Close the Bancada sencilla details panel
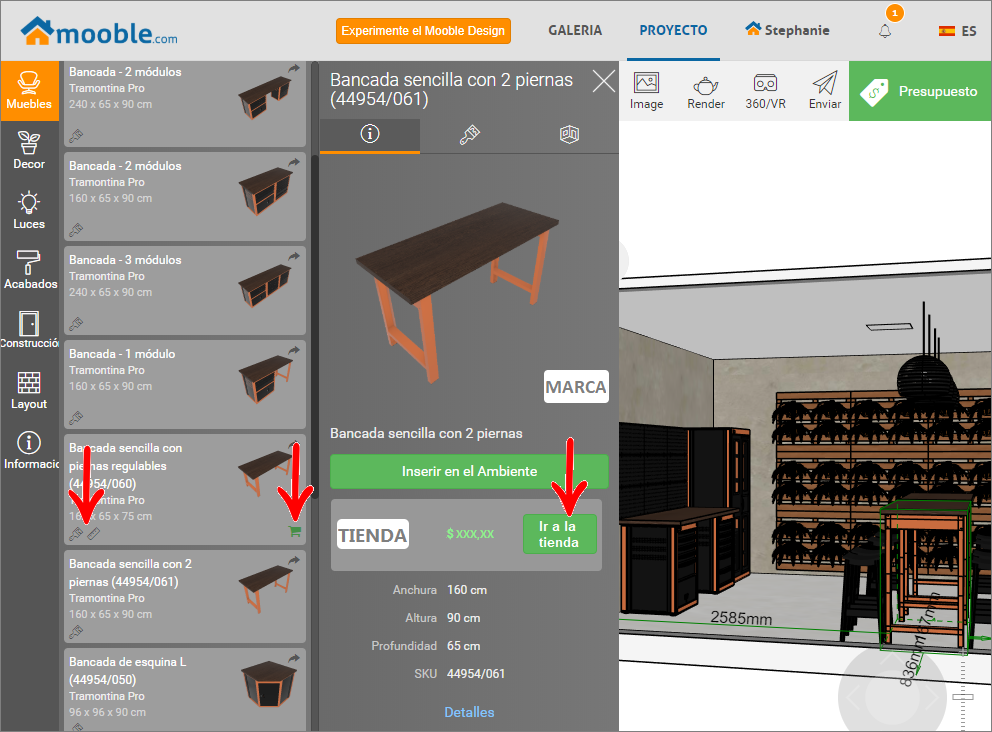Image resolution: width=992 pixels, height=732 pixels. click(604, 81)
